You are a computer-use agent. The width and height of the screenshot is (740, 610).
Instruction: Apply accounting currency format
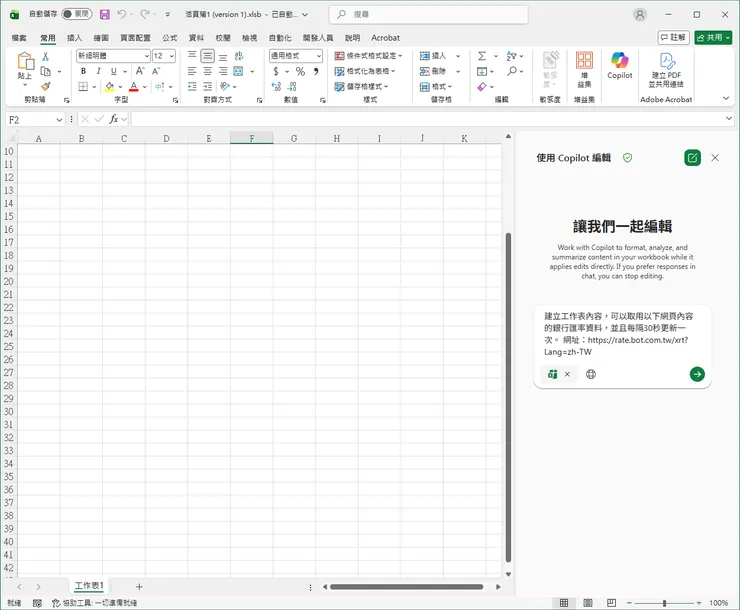click(x=276, y=72)
